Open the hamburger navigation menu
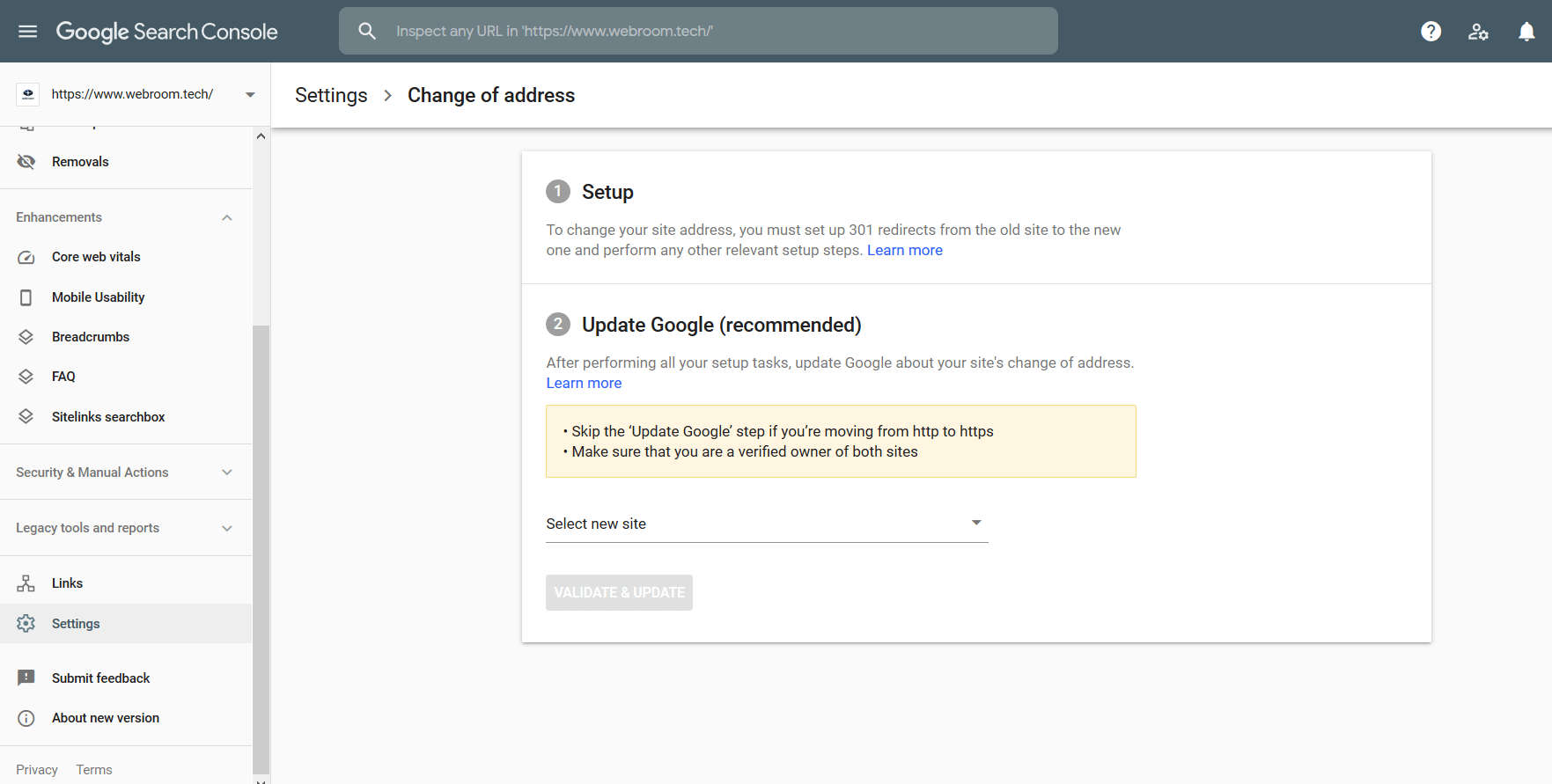 (x=28, y=32)
